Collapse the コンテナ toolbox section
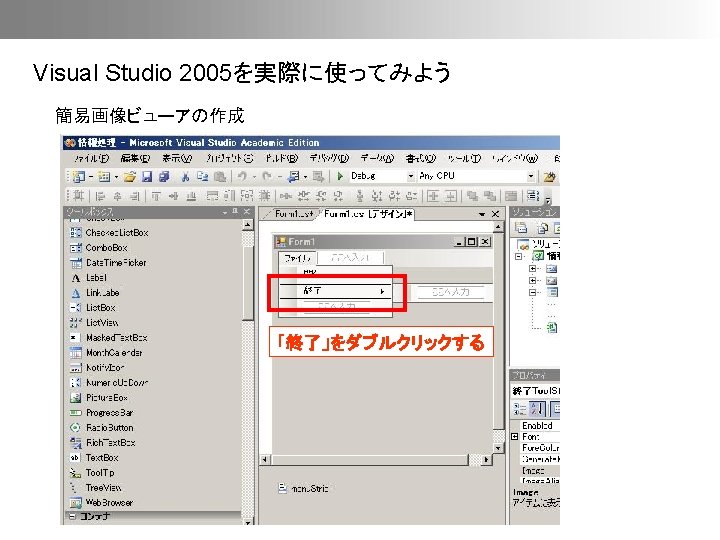 point(72,517)
